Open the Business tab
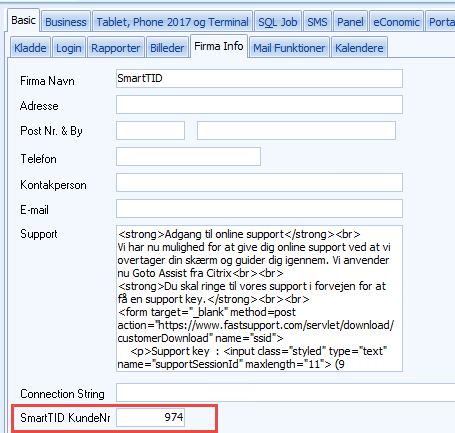 (66, 22)
